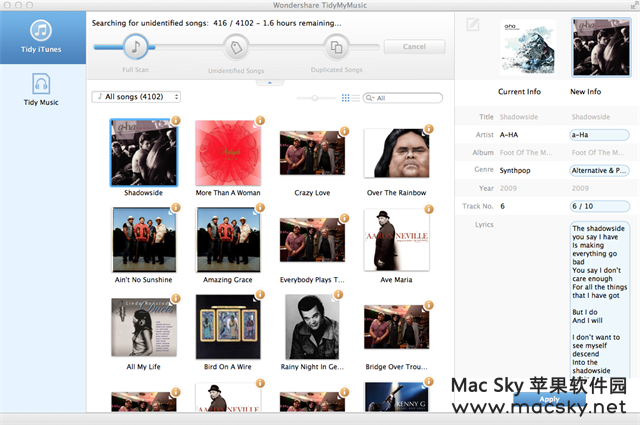Screen dimensions: 640x425
Task: Show info badge on Rainy Night In Ge...
Action: coord(338,294)
